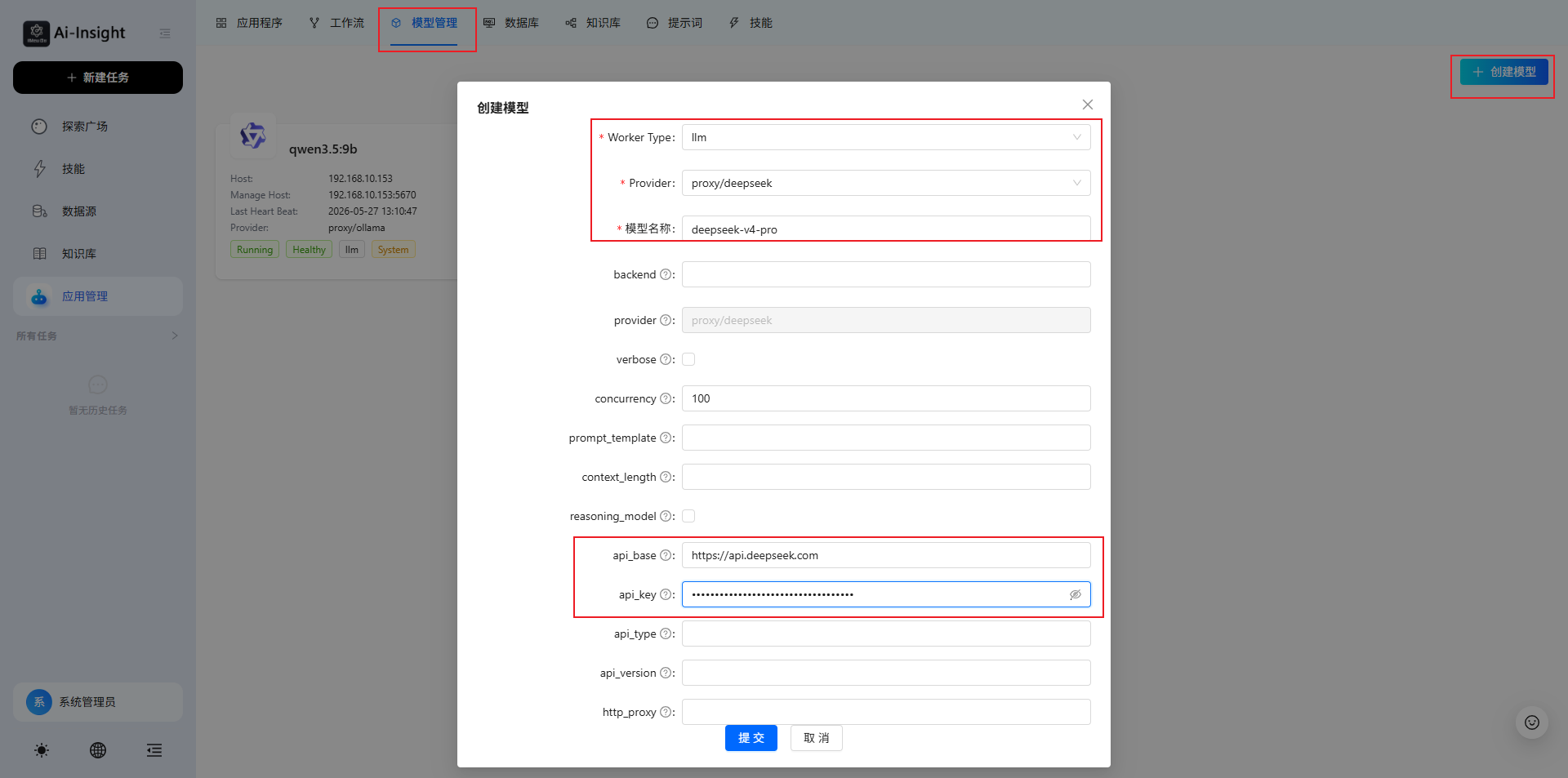Click the help icon next to reasoning_model
This screenshot has height=778, width=1568.
pyautogui.click(x=666, y=516)
